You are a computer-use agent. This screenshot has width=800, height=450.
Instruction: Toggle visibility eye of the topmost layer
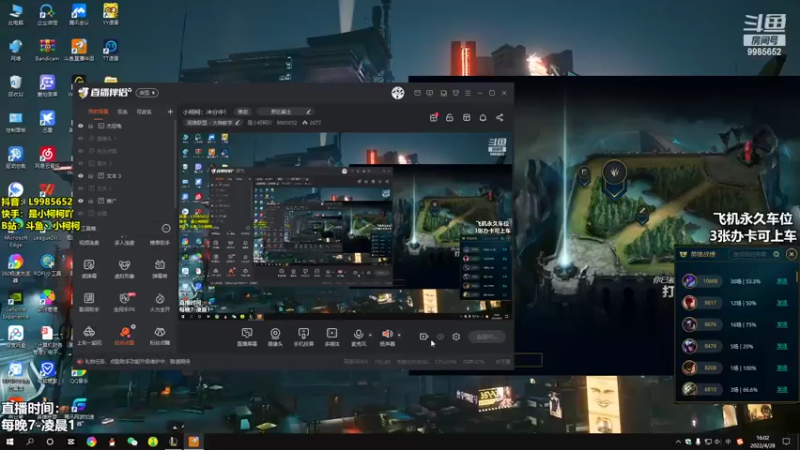point(81,126)
